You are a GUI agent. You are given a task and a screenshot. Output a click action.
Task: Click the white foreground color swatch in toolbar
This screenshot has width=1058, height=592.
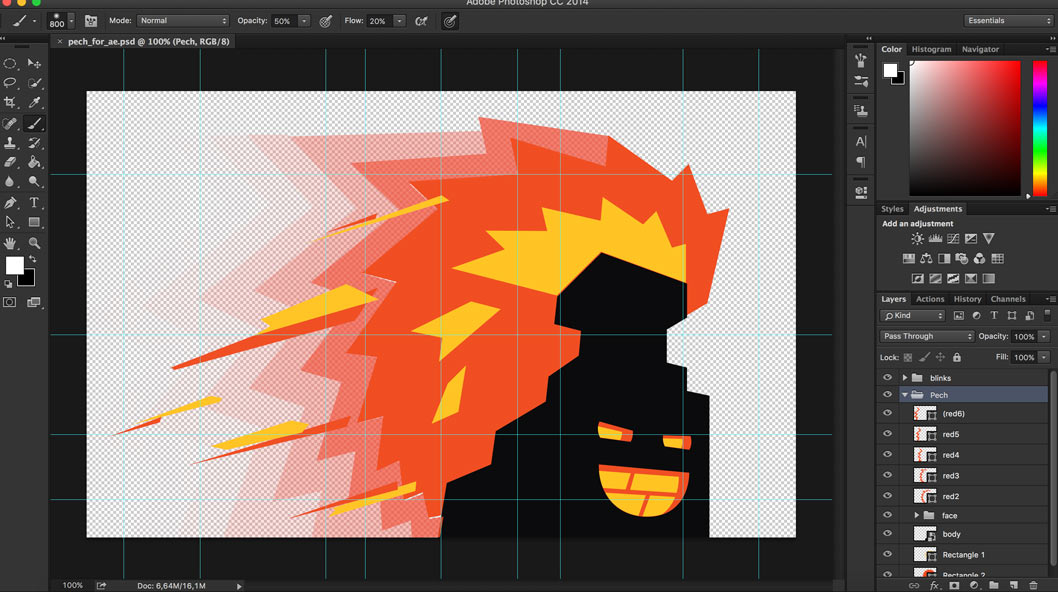14,265
